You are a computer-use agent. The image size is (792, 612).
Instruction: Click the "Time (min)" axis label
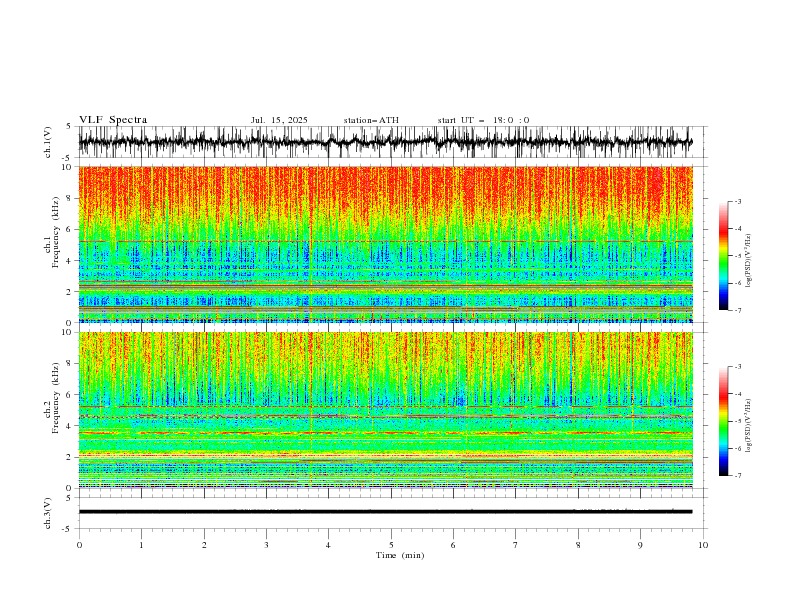point(400,555)
